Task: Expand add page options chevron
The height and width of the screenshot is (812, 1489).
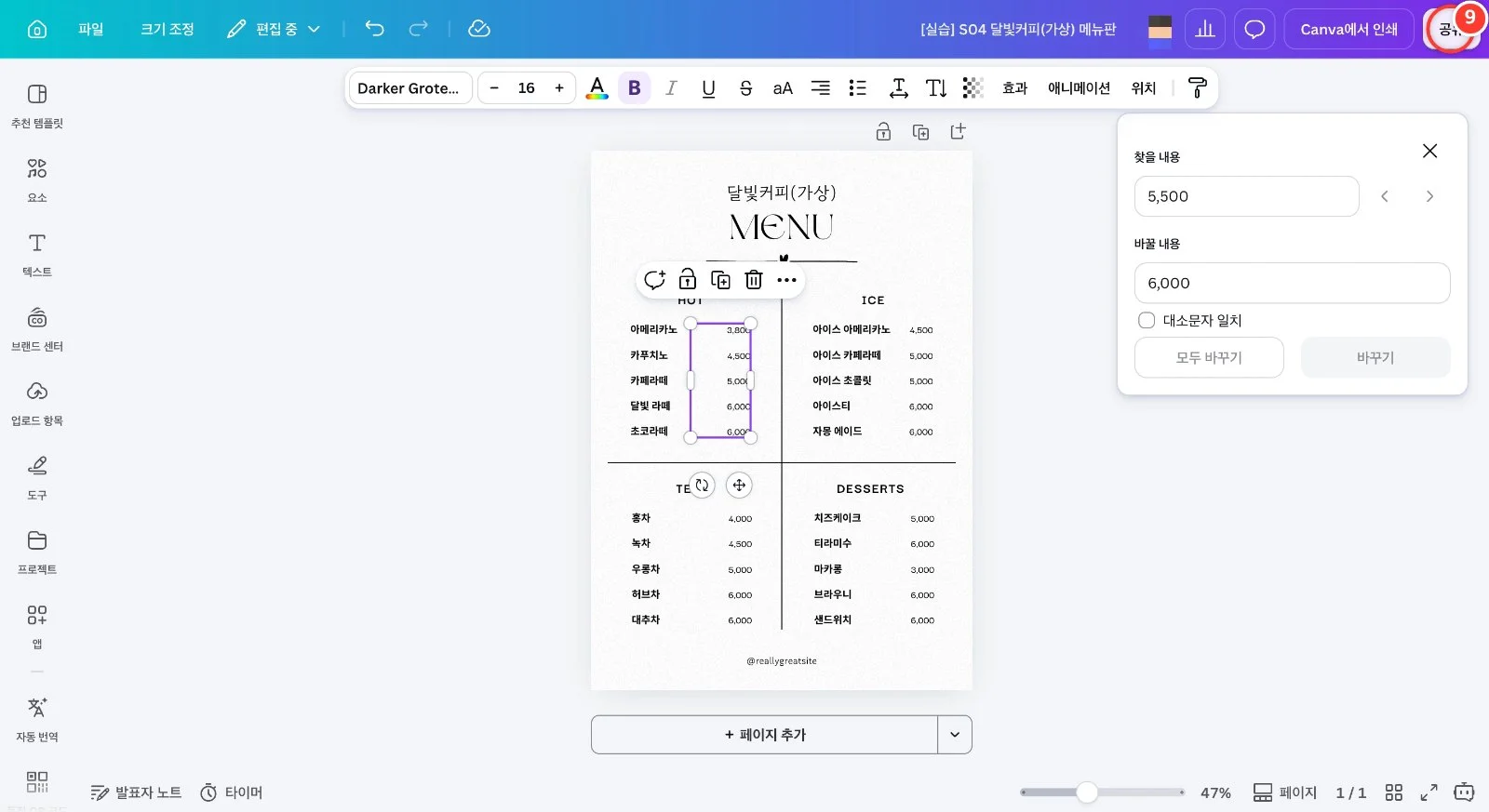Action: [955, 735]
